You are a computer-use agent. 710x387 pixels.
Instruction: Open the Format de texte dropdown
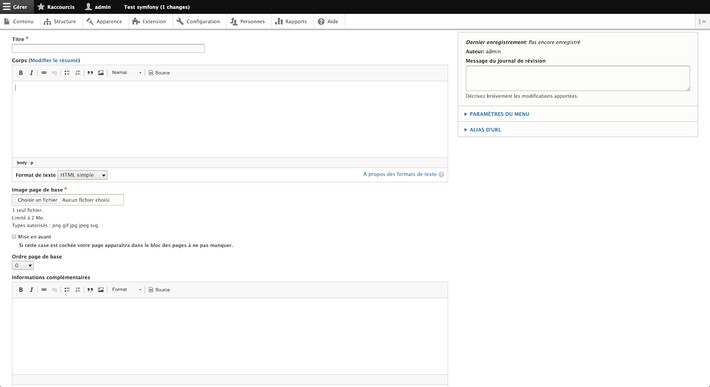pyautogui.click(x=82, y=175)
